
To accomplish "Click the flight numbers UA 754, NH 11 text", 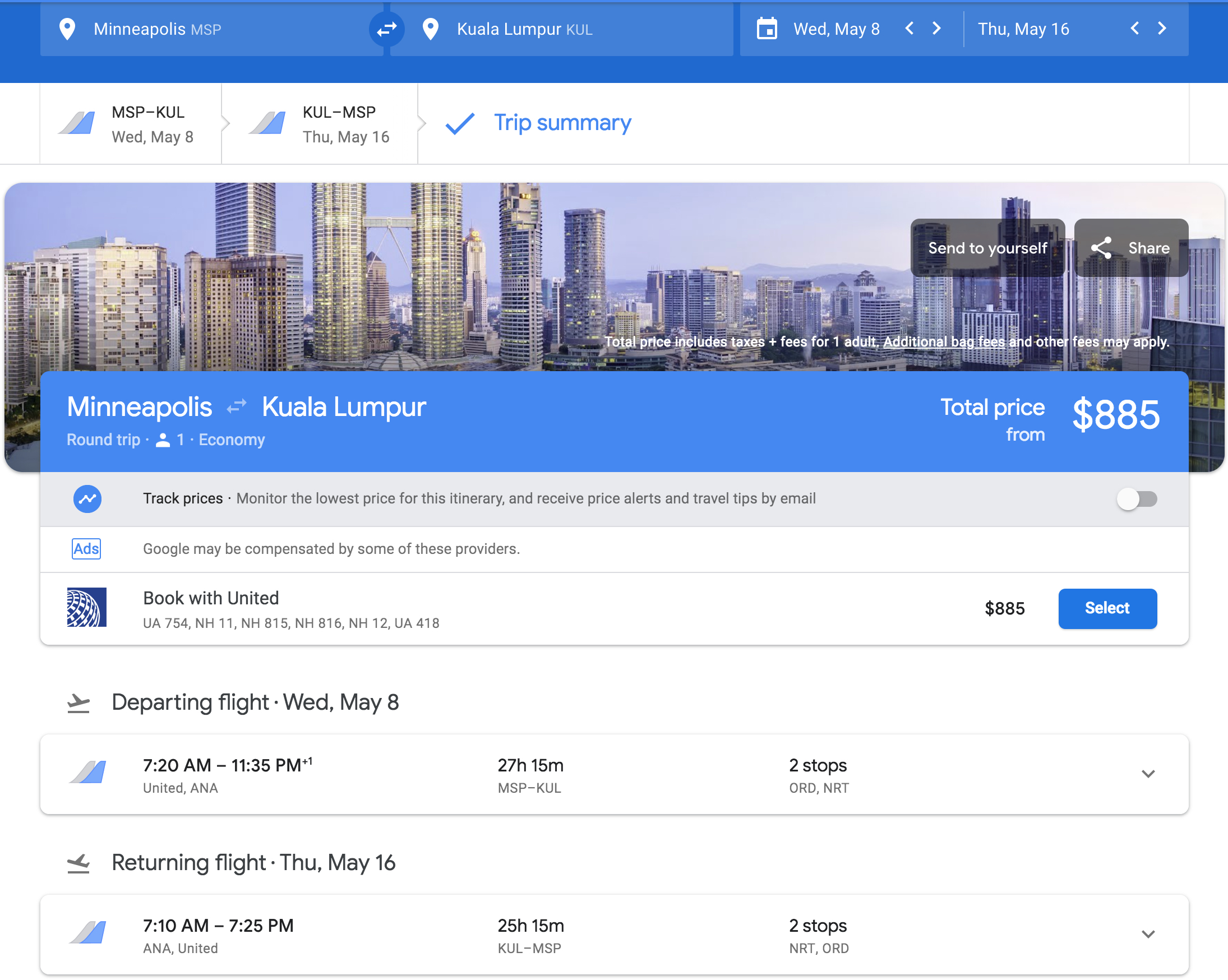I will [291, 623].
